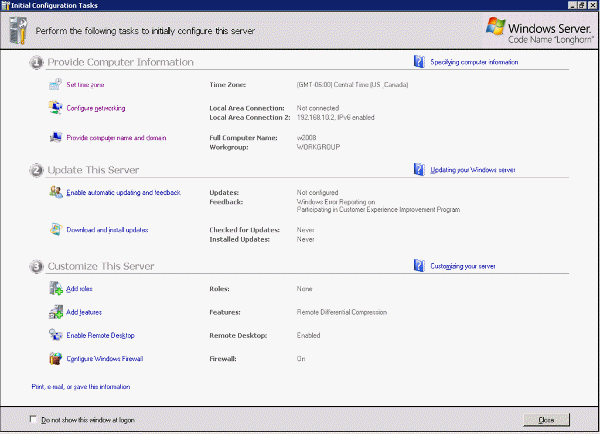Click the IP address 192.168.10.2 text
This screenshot has height=435, width=600.
click(316, 117)
